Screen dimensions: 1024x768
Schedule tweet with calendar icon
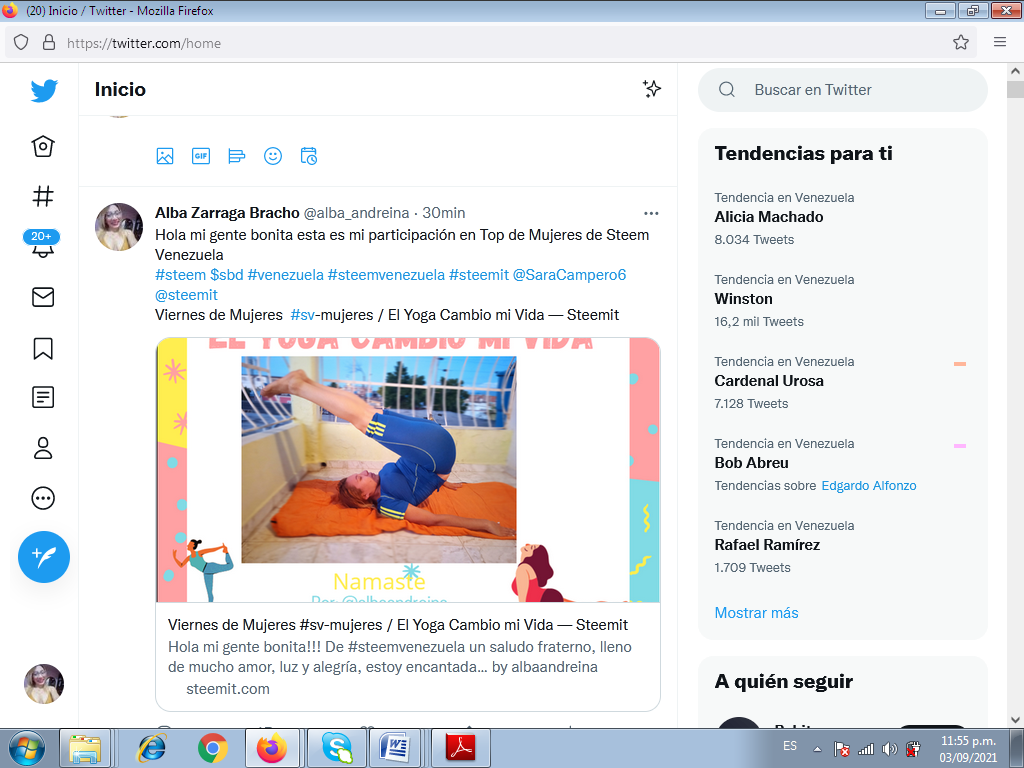coord(308,156)
